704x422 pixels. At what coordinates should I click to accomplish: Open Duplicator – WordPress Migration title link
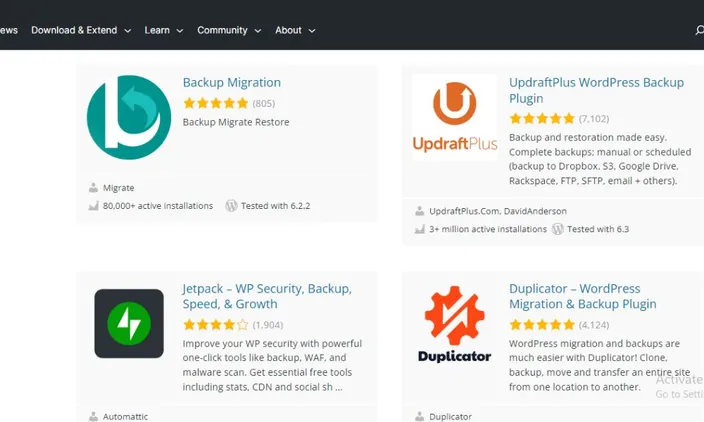pyautogui.click(x=583, y=296)
